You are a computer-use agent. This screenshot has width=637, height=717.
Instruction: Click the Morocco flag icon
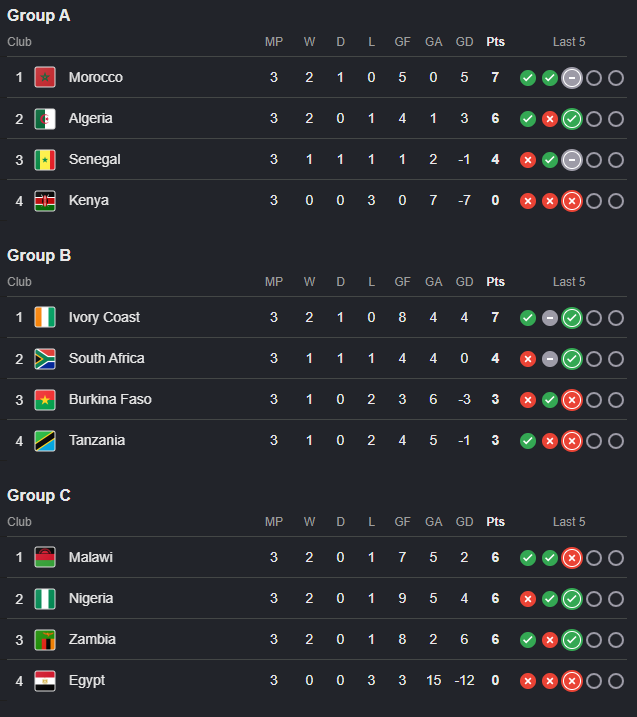point(45,77)
